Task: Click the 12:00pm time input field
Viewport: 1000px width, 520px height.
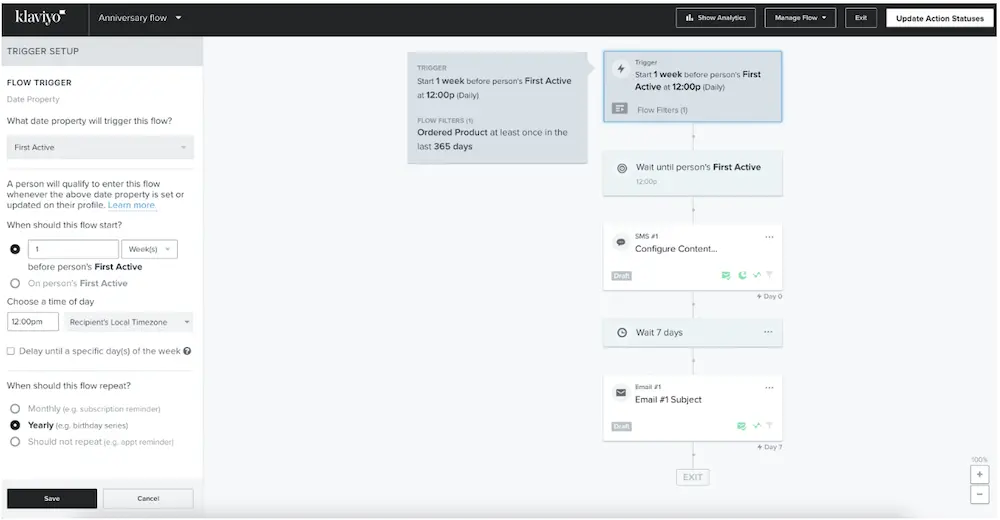Action: 33,322
